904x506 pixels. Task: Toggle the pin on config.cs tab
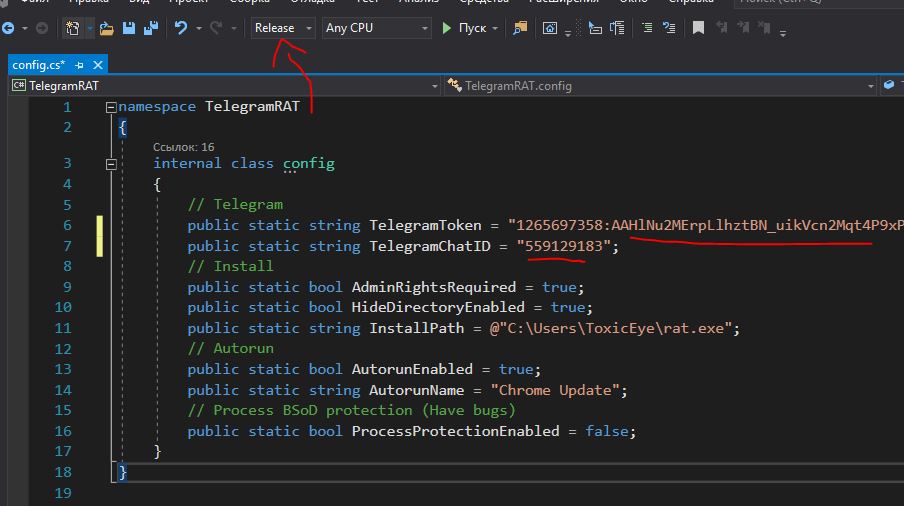[80, 65]
